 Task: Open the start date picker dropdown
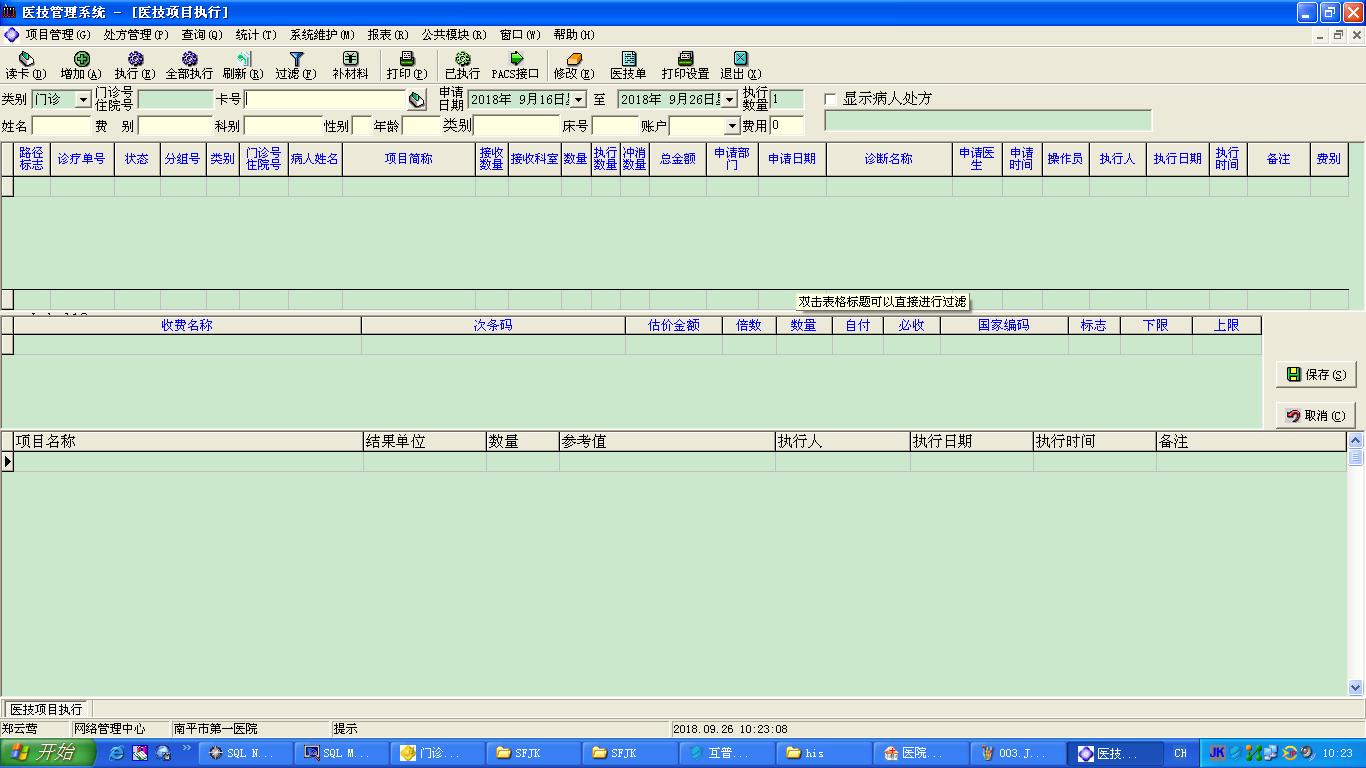pyautogui.click(x=578, y=100)
